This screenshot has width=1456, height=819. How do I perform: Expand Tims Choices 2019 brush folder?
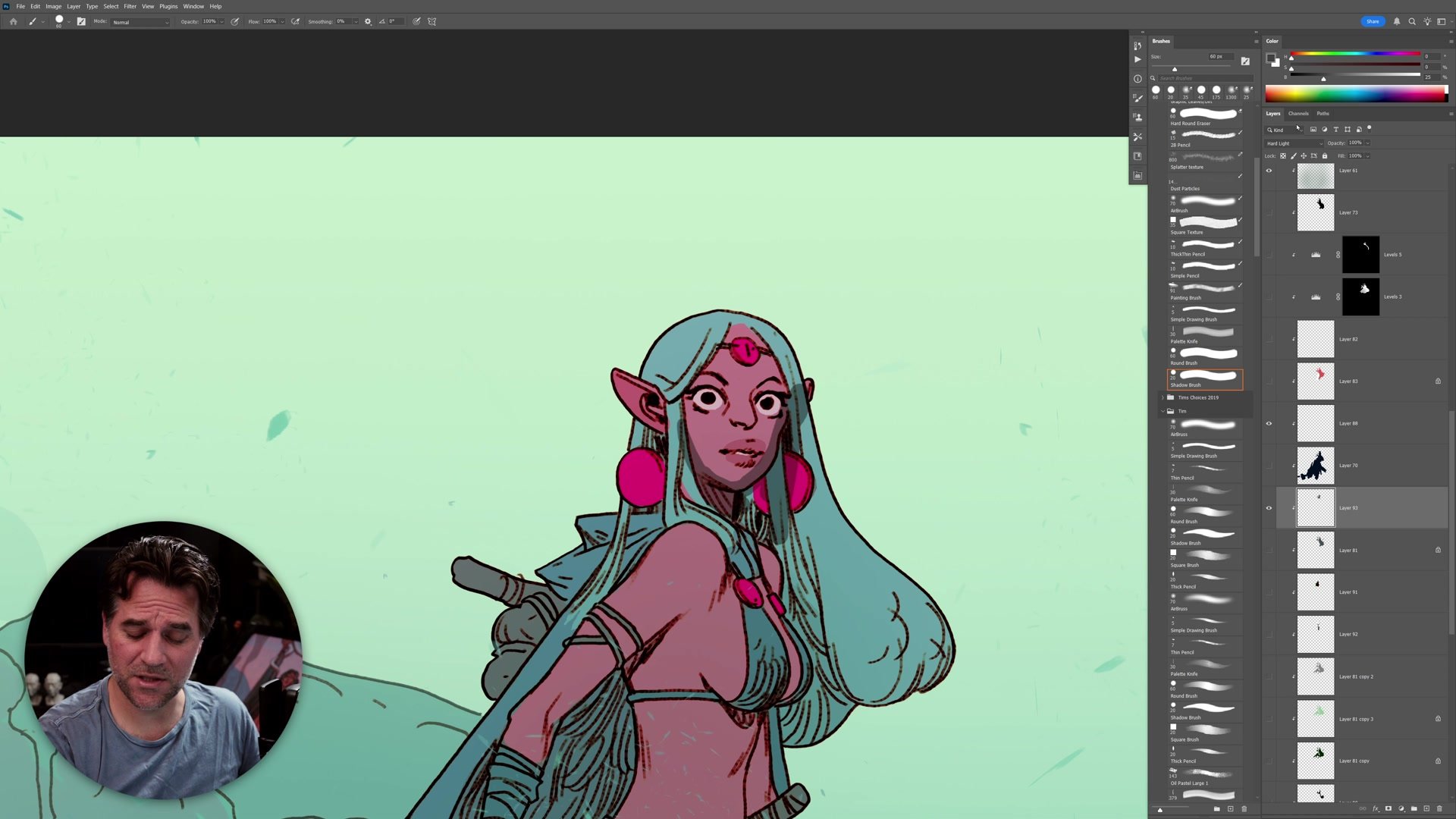coord(1163,397)
